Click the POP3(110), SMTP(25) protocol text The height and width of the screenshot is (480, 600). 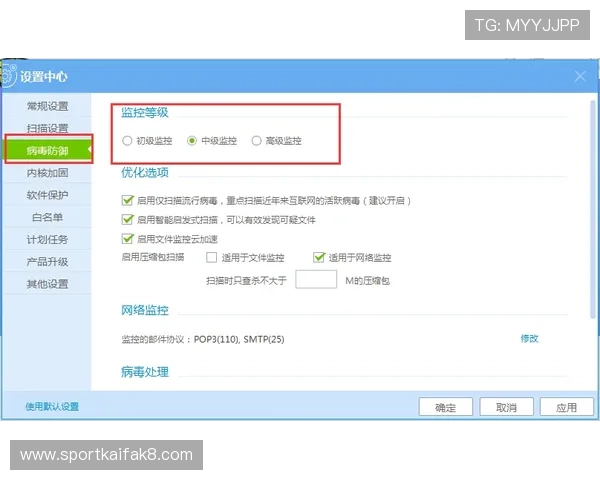pos(239,339)
